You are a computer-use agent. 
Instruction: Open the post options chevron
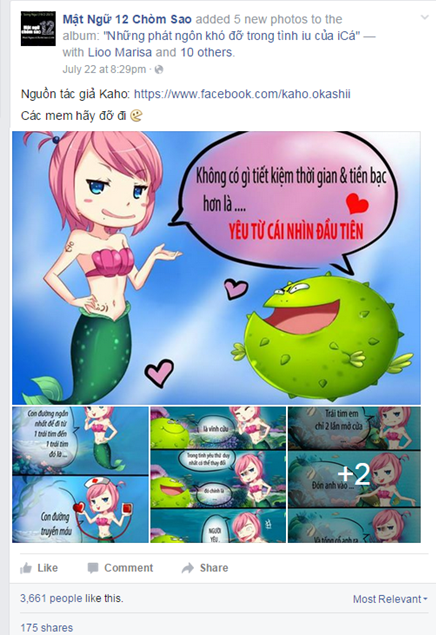click(425, 17)
